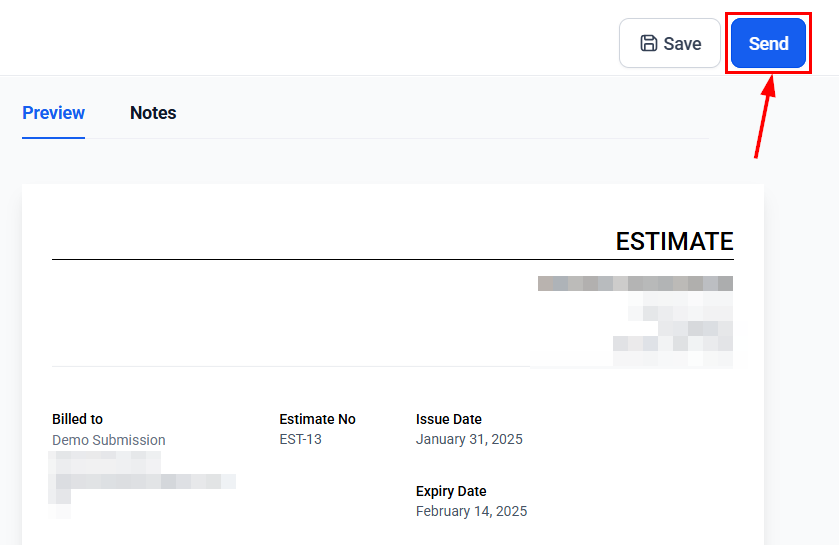The width and height of the screenshot is (839, 545).
Task: Select the Preview tab
Action: [53, 113]
